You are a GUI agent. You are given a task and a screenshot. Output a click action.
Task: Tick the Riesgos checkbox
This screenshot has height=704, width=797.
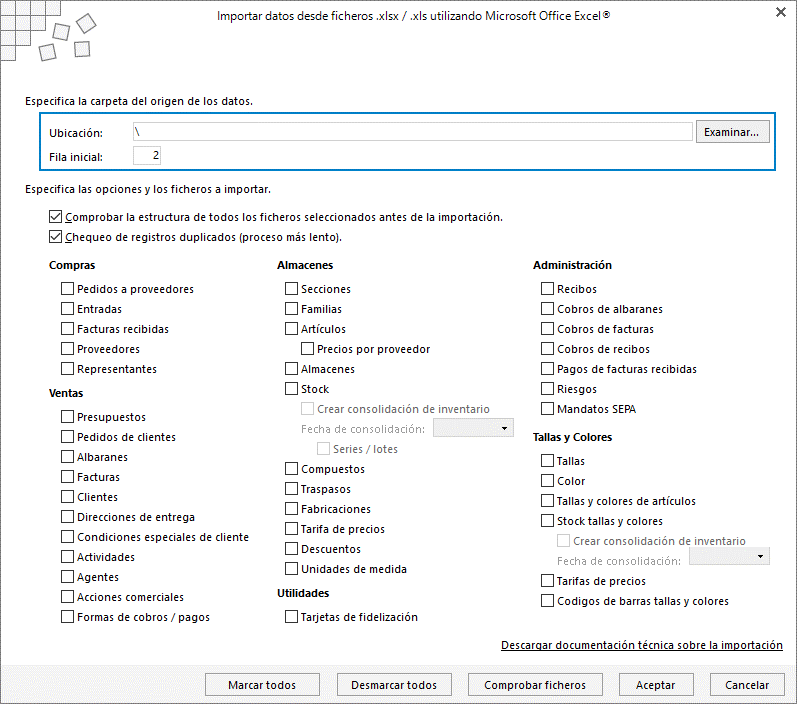click(x=547, y=389)
